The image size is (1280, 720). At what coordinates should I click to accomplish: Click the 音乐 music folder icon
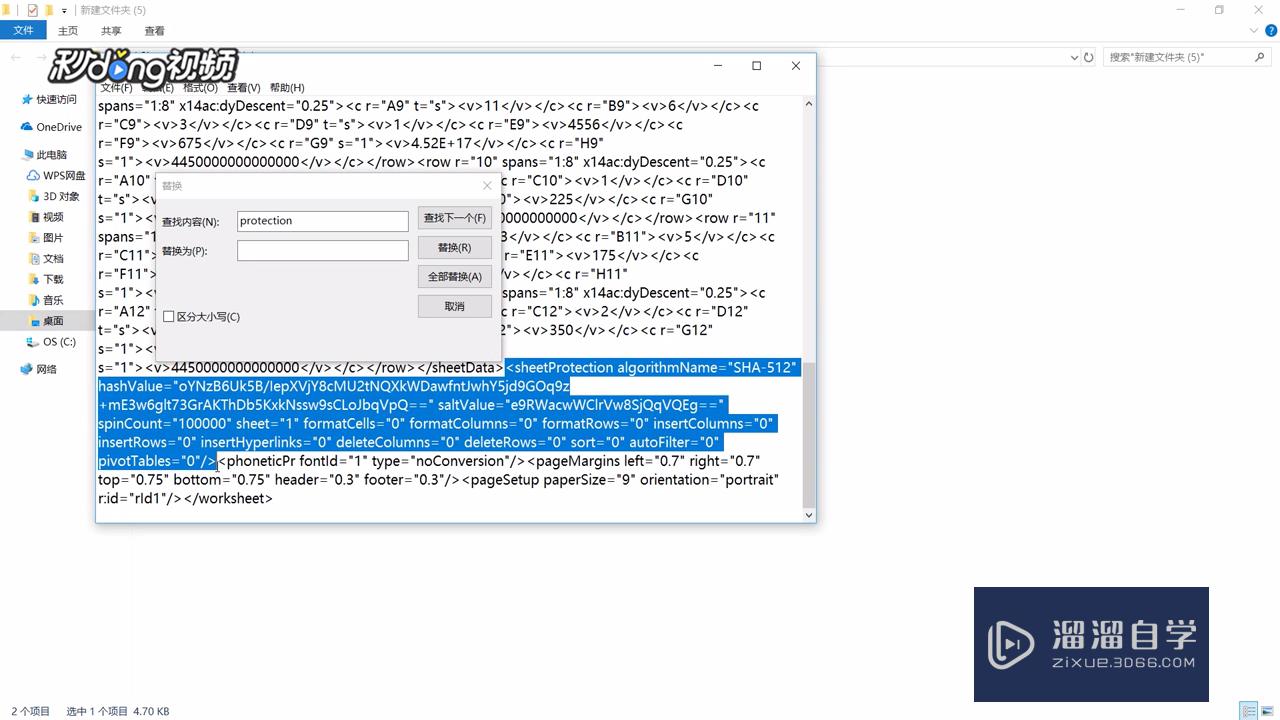[x=33, y=301]
